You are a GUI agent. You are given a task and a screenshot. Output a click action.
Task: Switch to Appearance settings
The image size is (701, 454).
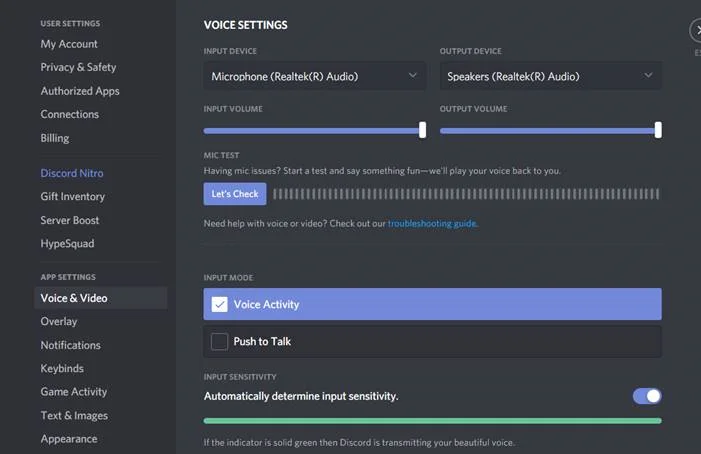pos(69,438)
